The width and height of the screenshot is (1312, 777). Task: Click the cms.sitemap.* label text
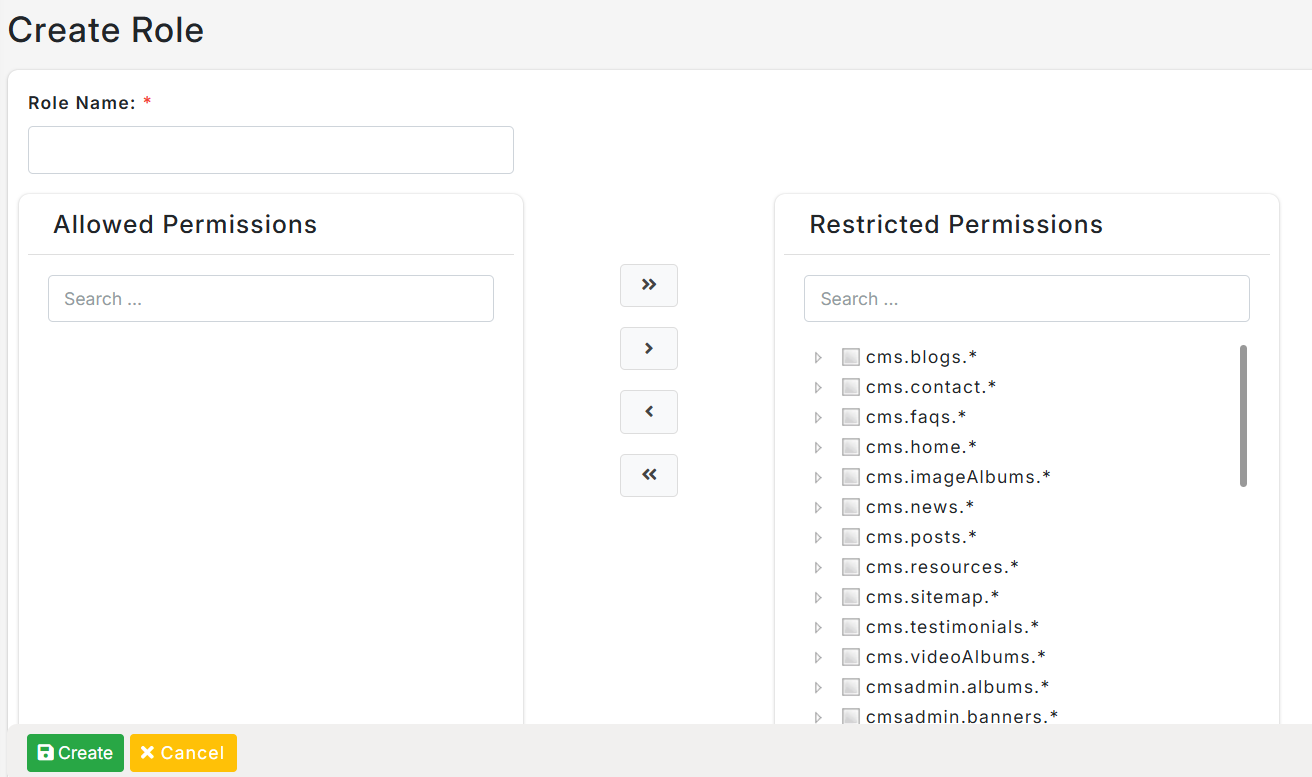pos(933,597)
